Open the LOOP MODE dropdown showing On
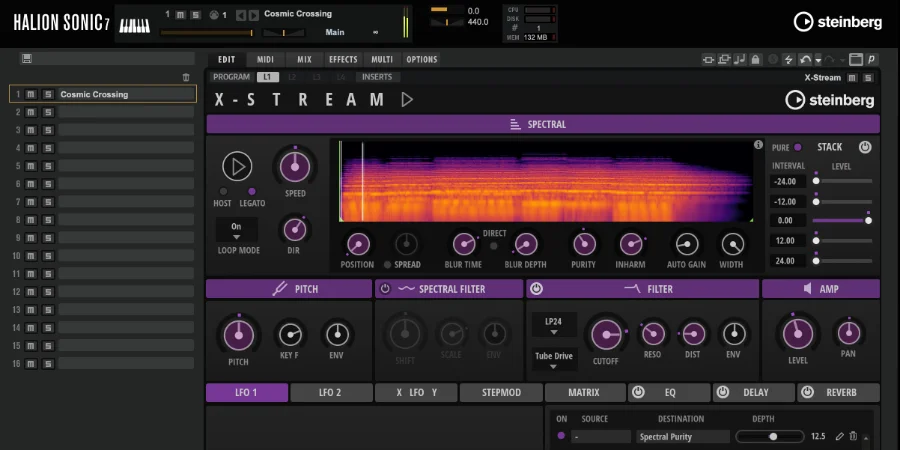 (236, 230)
